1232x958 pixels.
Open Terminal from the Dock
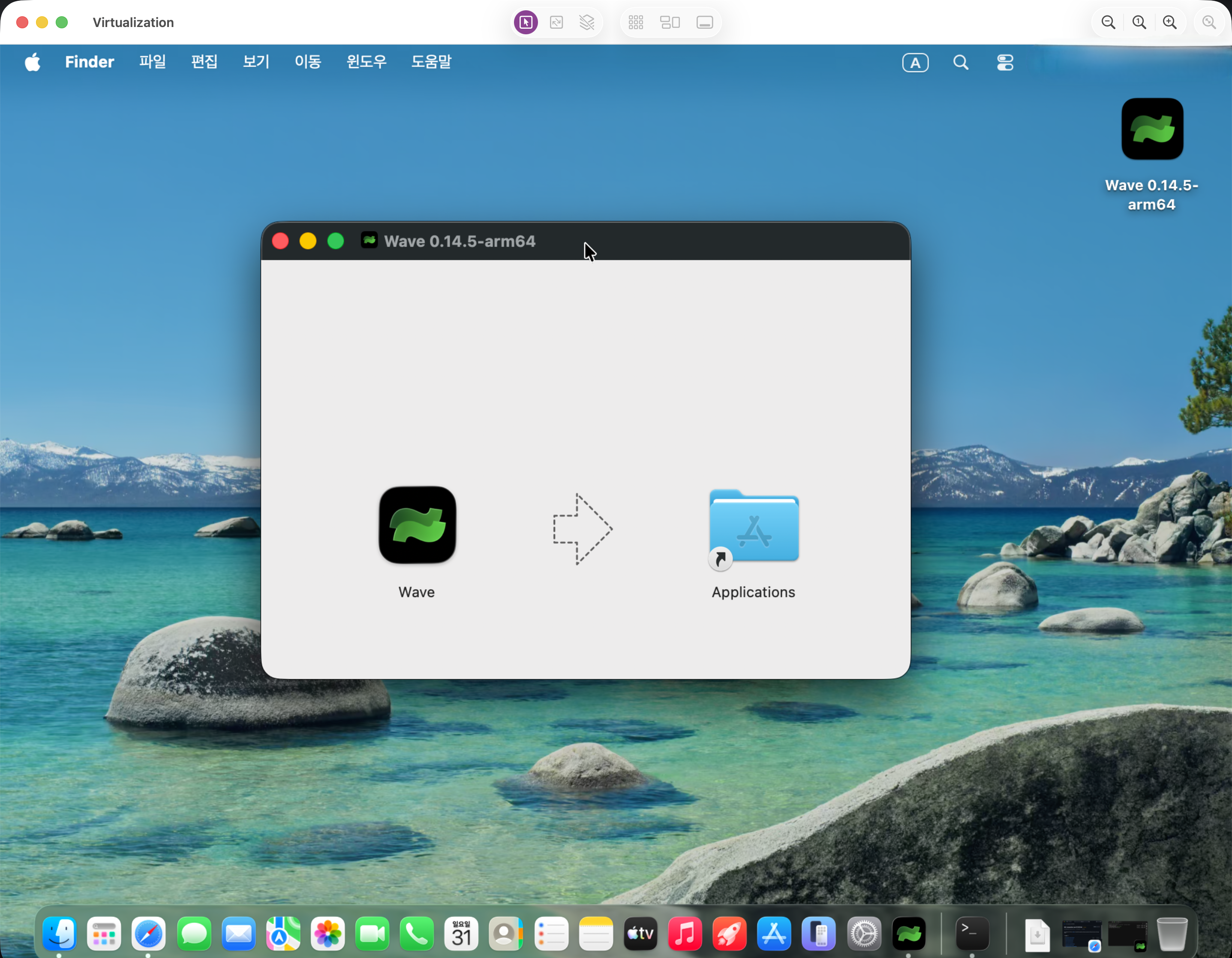click(972, 934)
